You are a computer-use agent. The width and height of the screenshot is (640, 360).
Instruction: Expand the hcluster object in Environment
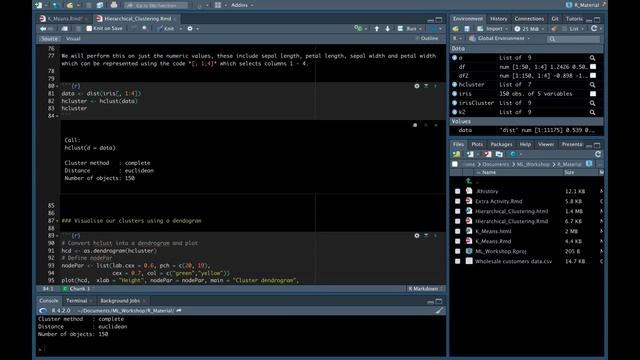point(454,85)
